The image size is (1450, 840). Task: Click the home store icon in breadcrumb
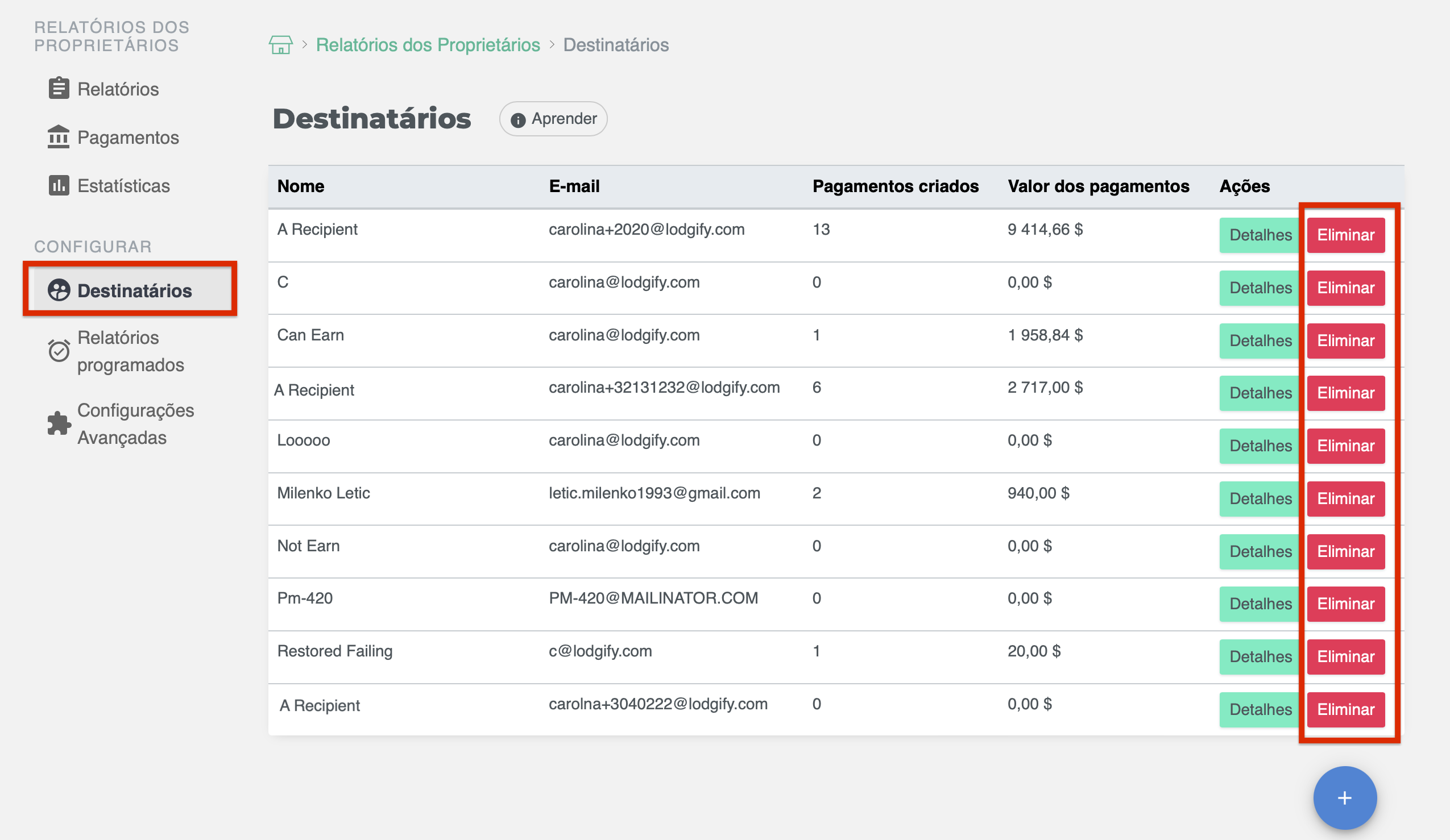[280, 45]
